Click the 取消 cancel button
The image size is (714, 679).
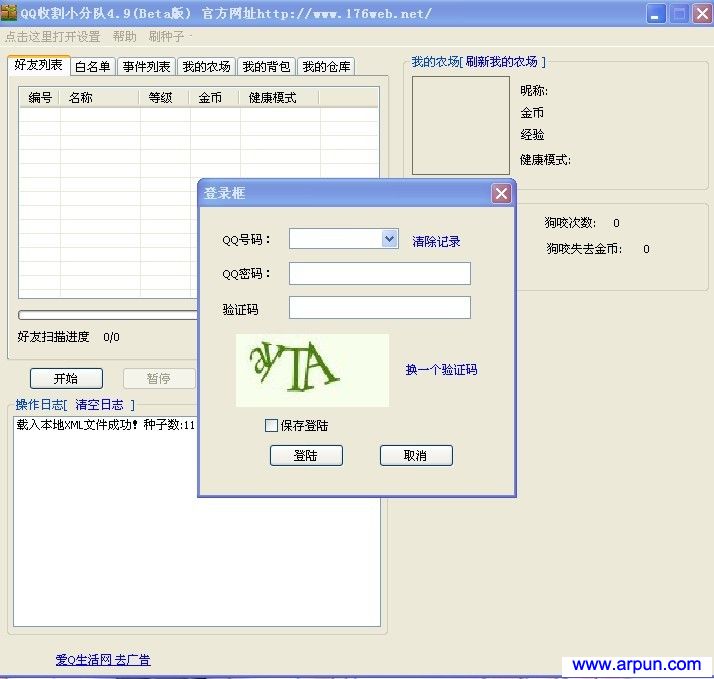pos(416,455)
